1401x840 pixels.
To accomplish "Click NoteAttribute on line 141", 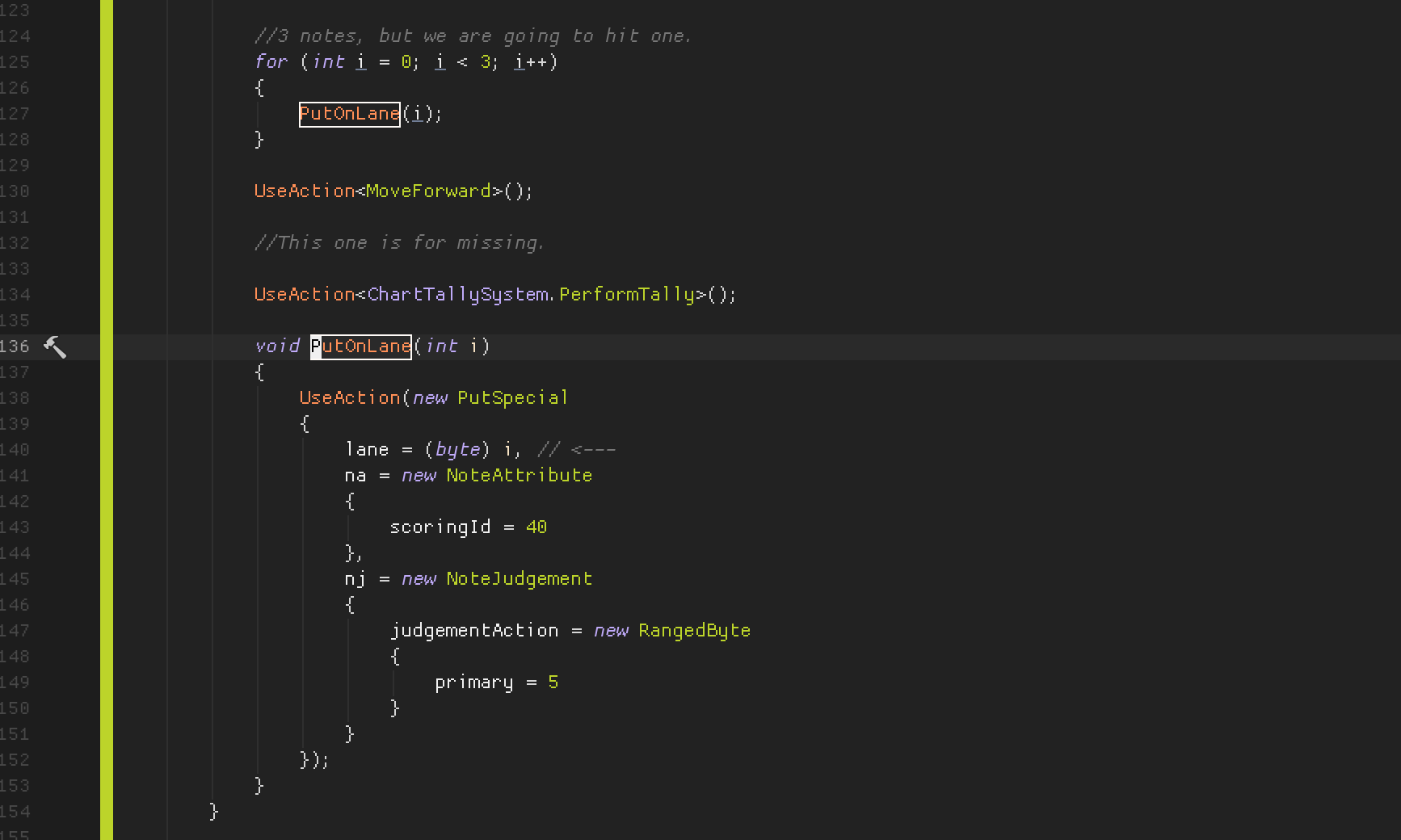I will tap(519, 476).
